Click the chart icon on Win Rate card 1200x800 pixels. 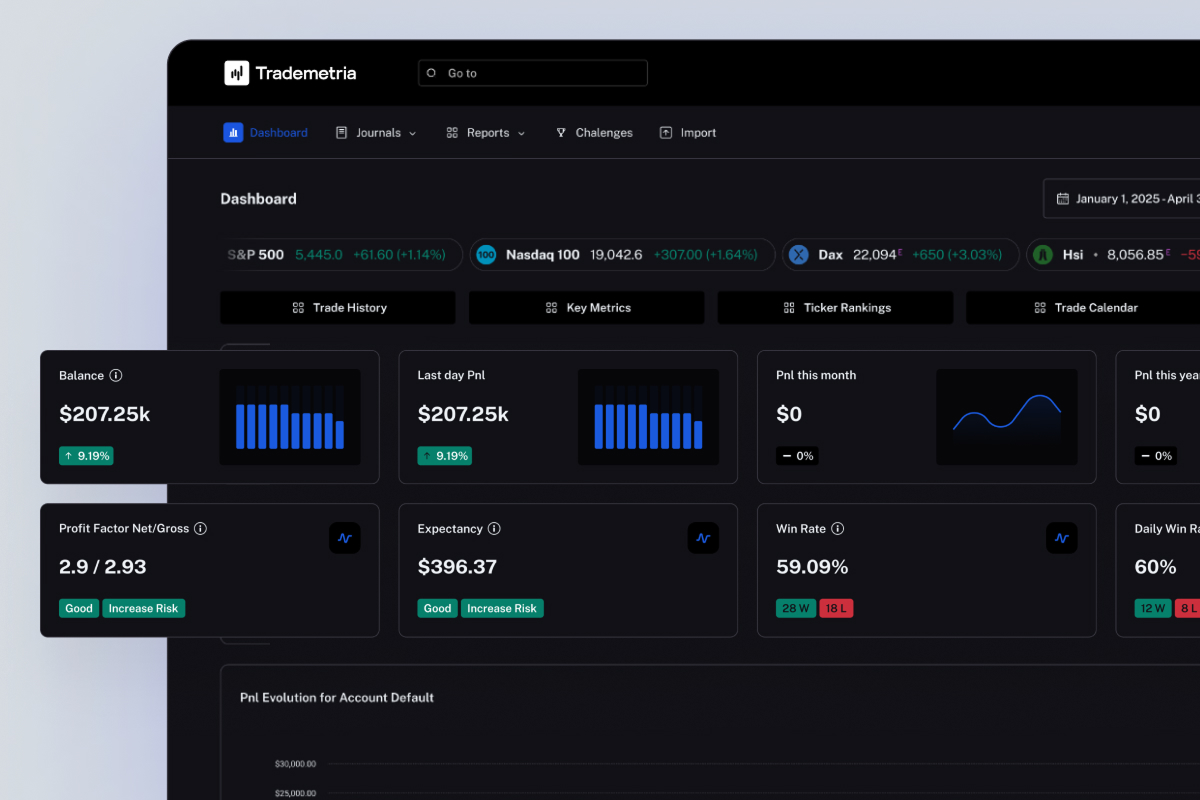[1062, 538]
